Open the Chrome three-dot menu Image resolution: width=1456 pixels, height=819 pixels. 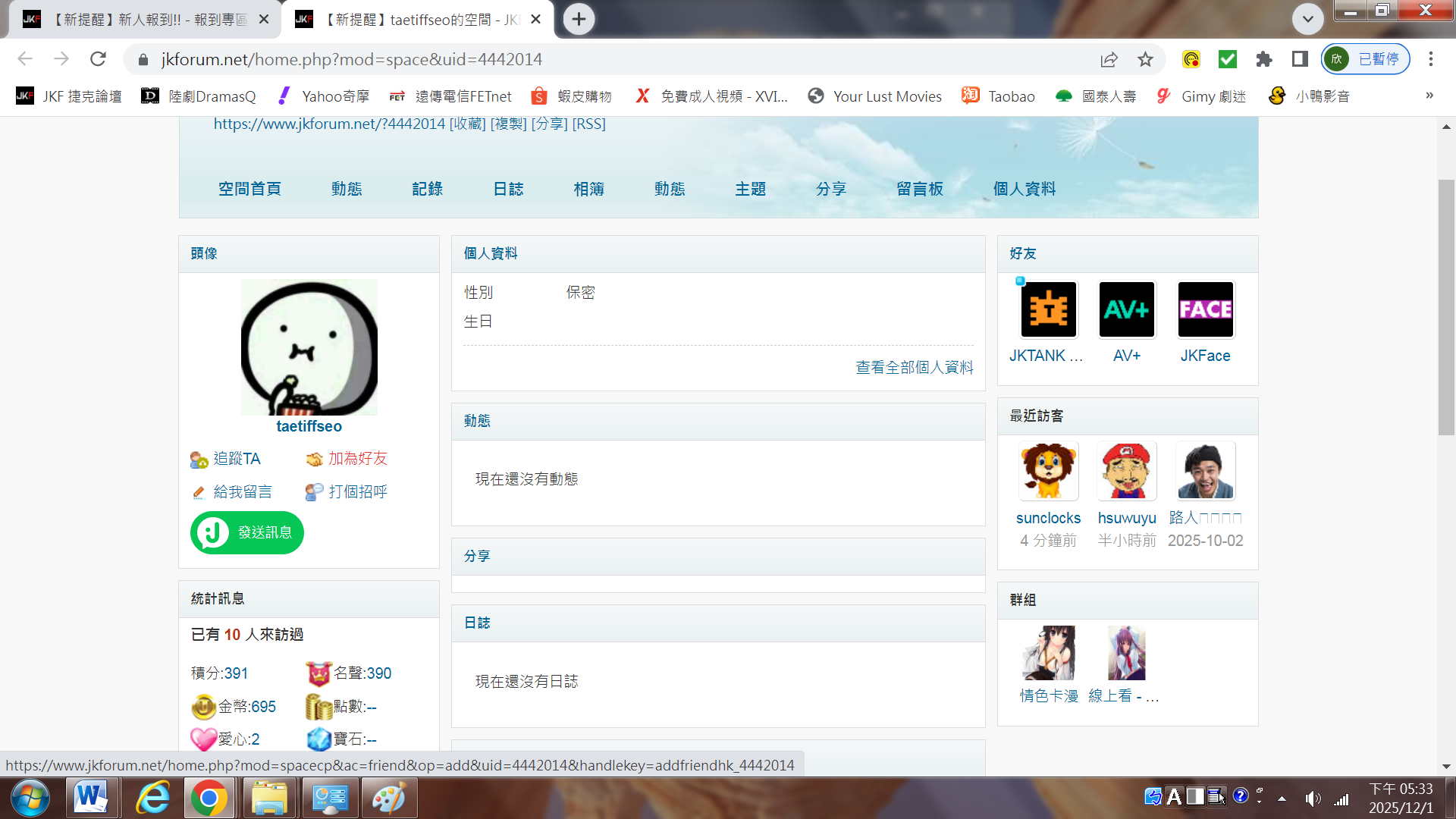click(x=1431, y=59)
